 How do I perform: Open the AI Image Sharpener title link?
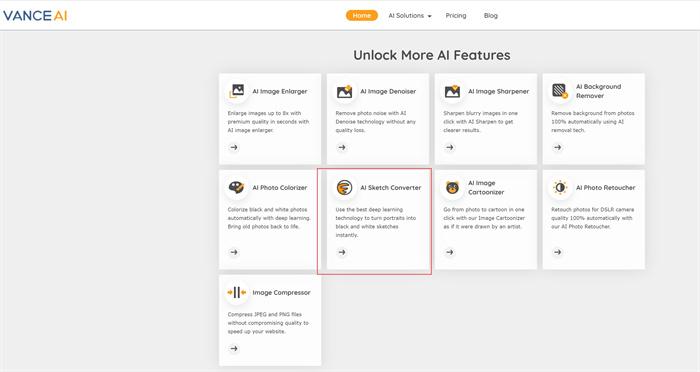[499, 92]
